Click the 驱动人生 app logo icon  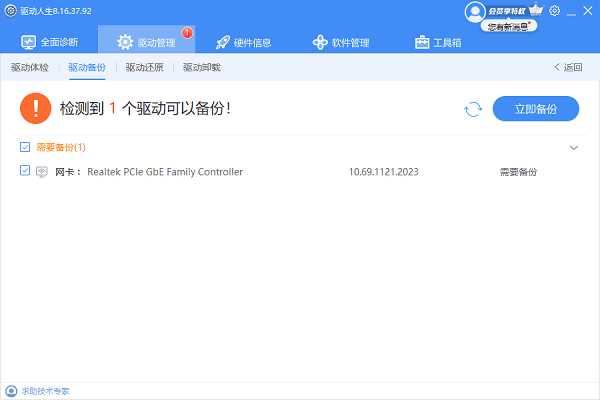coord(10,11)
